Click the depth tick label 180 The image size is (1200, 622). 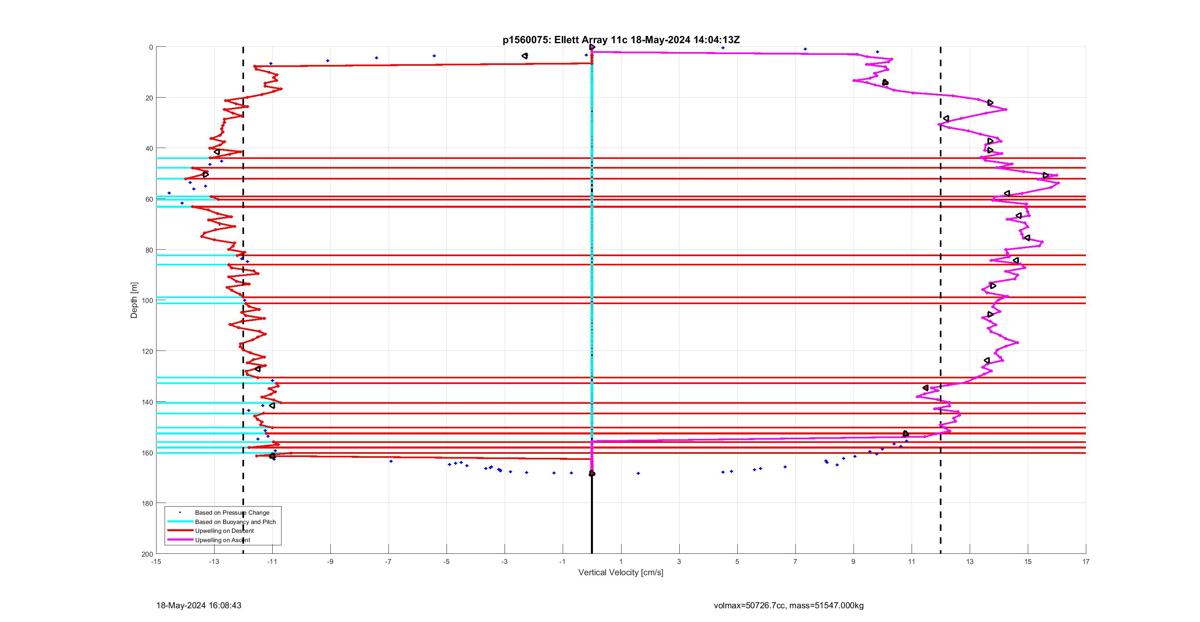click(146, 503)
